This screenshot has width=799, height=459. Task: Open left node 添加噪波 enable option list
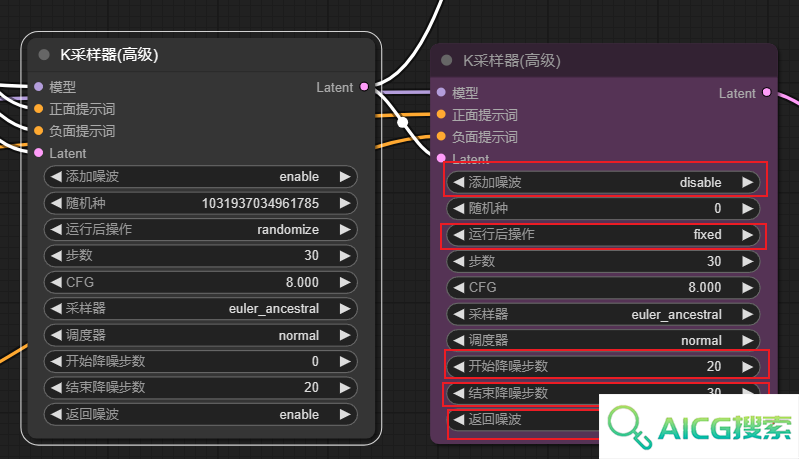pyautogui.click(x=201, y=176)
